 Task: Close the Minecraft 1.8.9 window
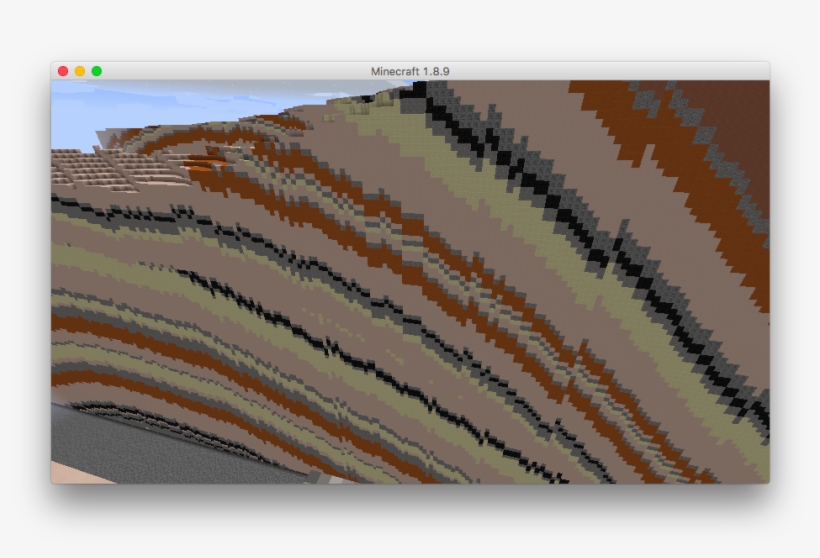click(x=63, y=71)
